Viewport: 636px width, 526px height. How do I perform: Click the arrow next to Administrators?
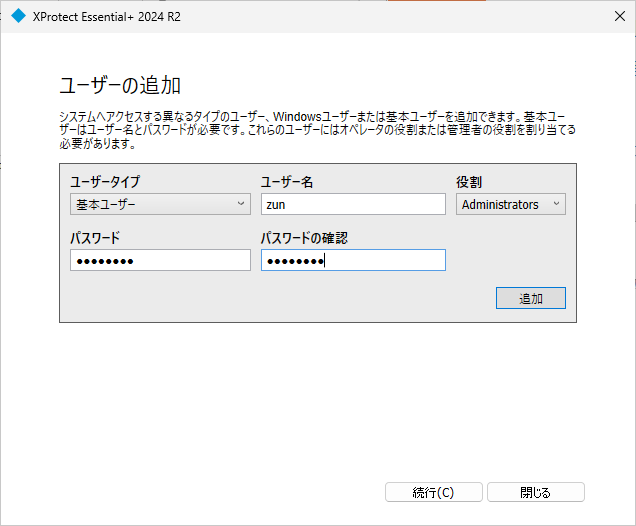556,204
